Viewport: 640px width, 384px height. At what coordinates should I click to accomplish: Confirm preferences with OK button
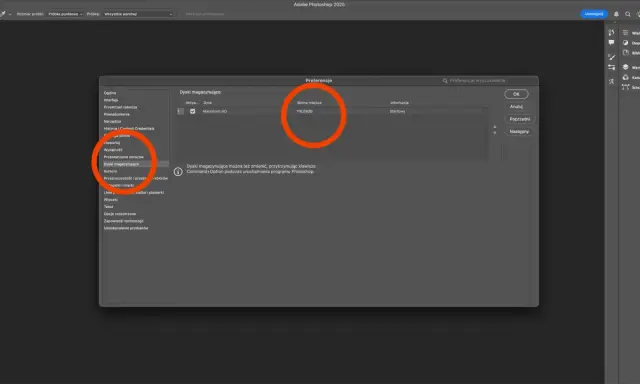pos(516,94)
